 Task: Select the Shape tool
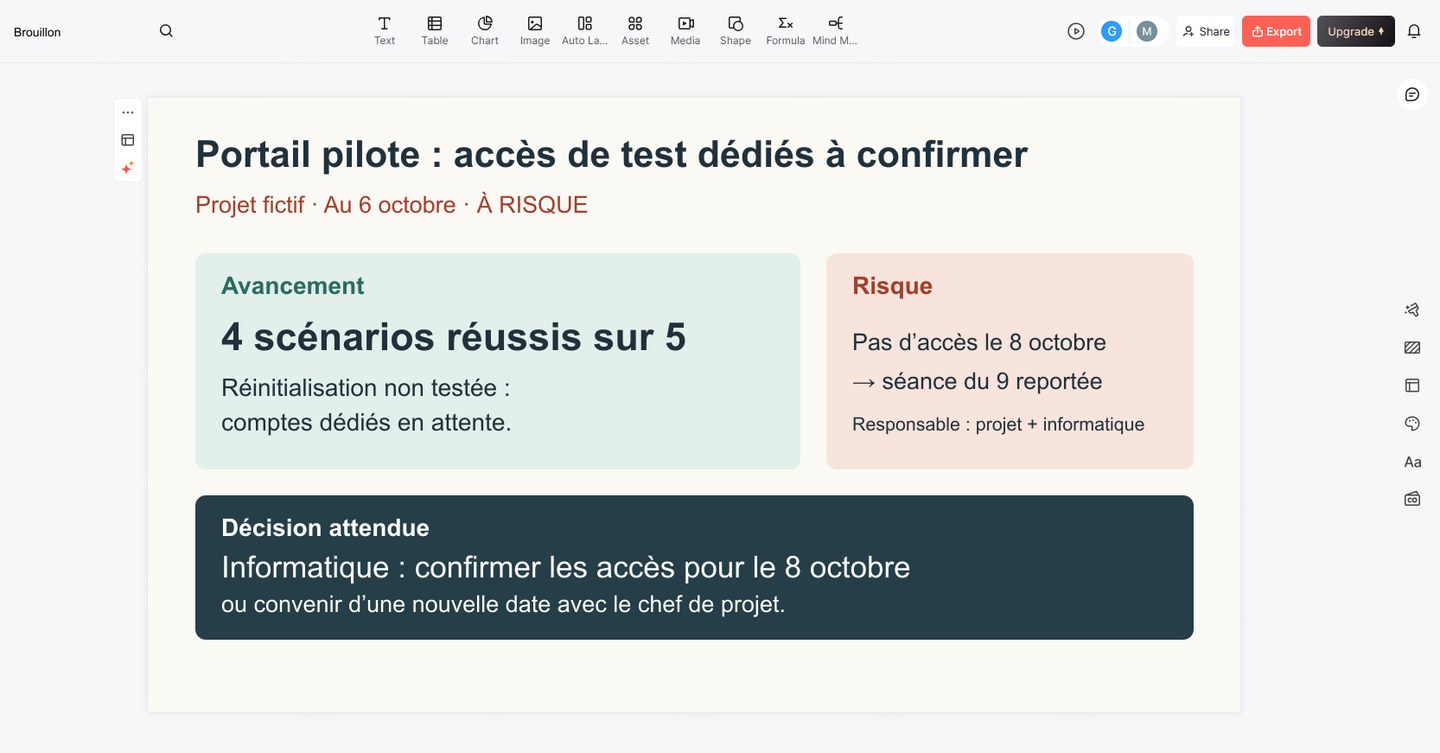[735, 31]
